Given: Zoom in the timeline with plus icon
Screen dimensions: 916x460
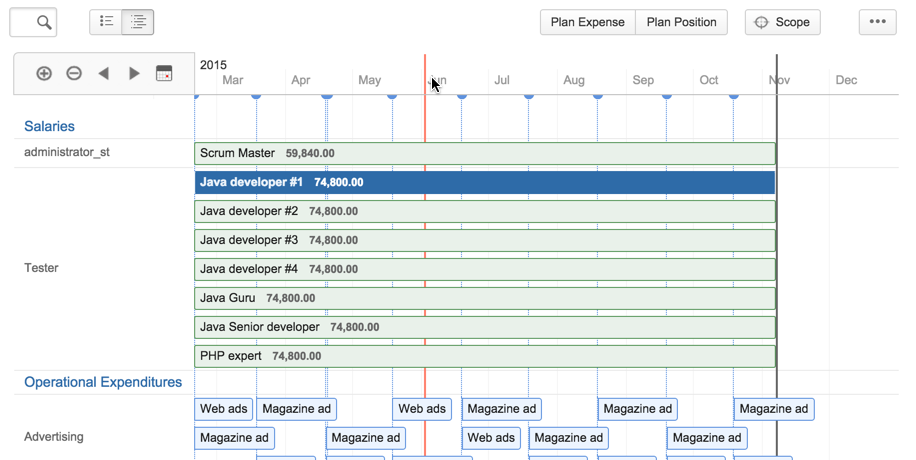Looking at the screenshot, I should (x=44, y=73).
